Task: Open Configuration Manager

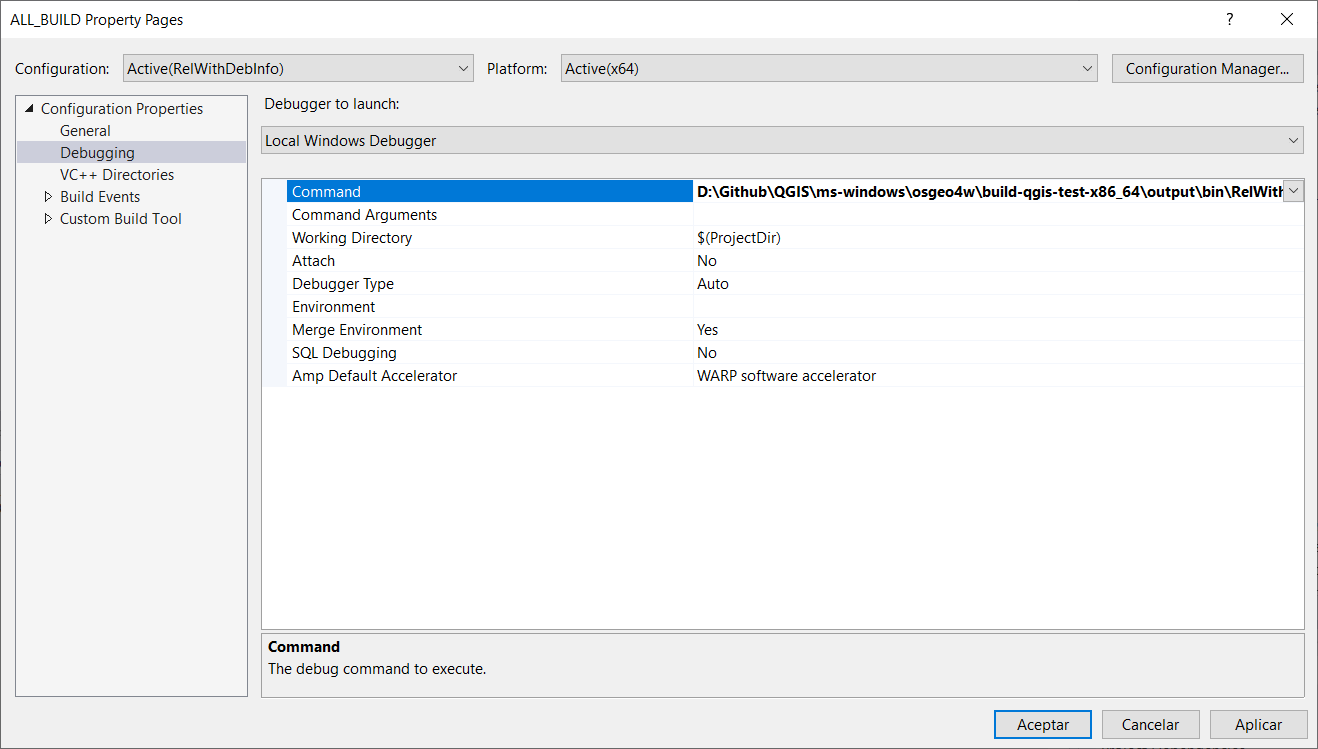Action: pos(1207,69)
